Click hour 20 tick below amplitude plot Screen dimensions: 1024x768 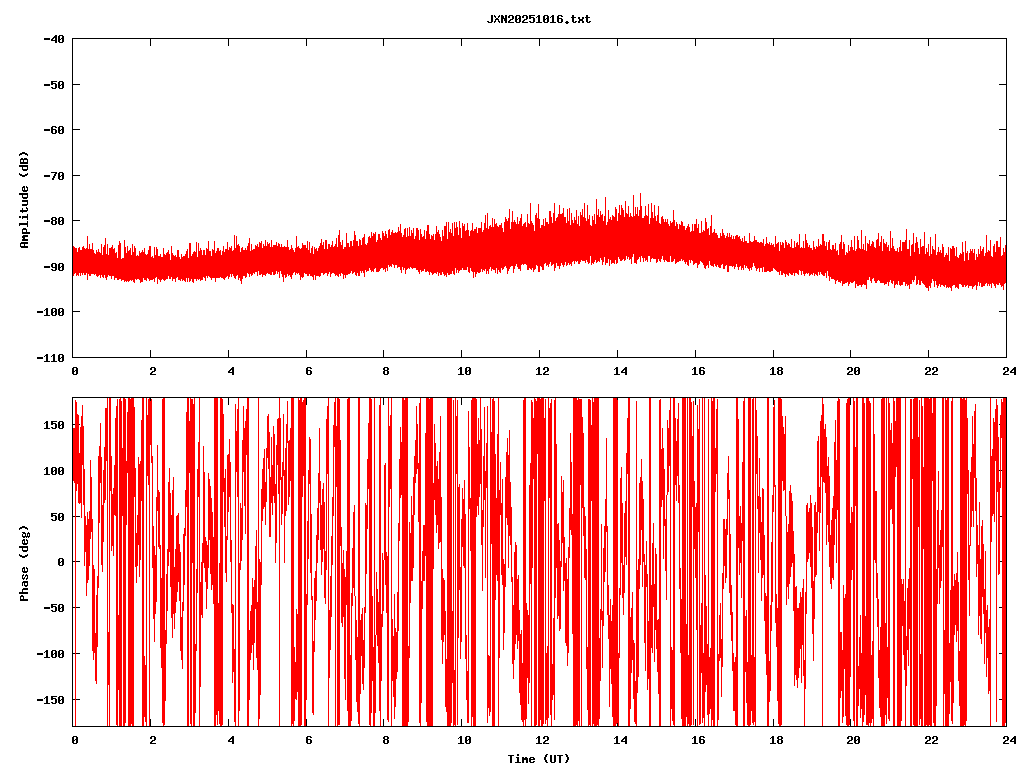coord(851,371)
